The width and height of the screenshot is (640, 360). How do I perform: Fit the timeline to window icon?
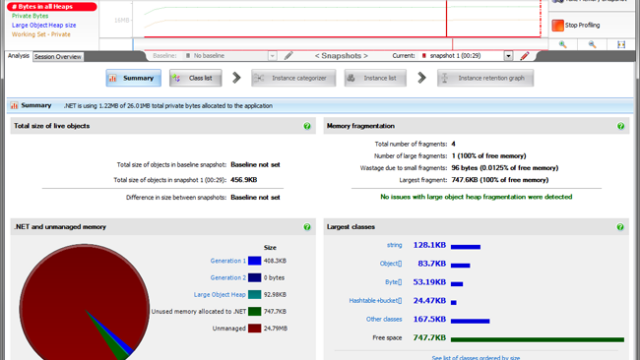click(x=621, y=44)
